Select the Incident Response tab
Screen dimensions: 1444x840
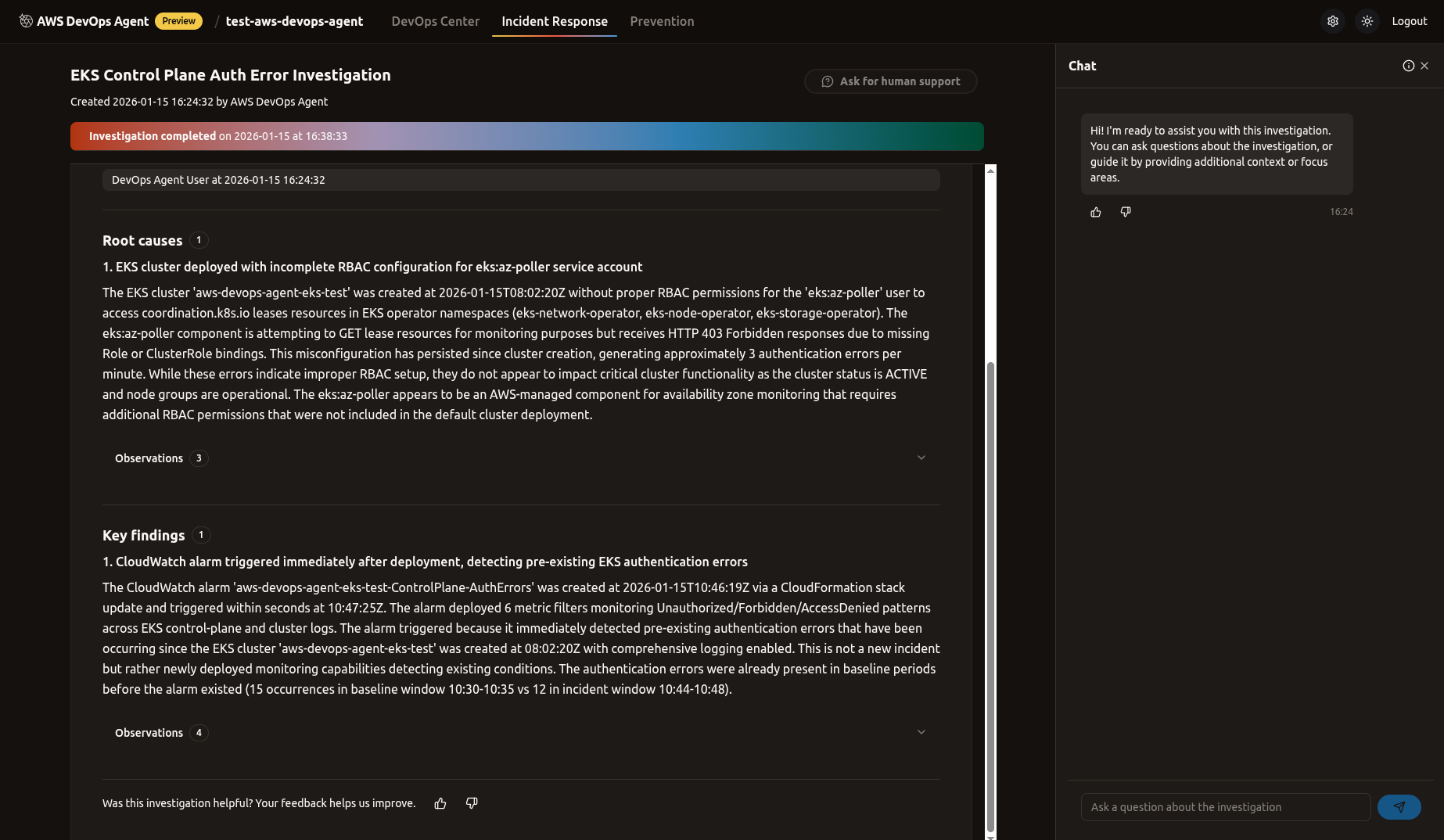click(555, 21)
